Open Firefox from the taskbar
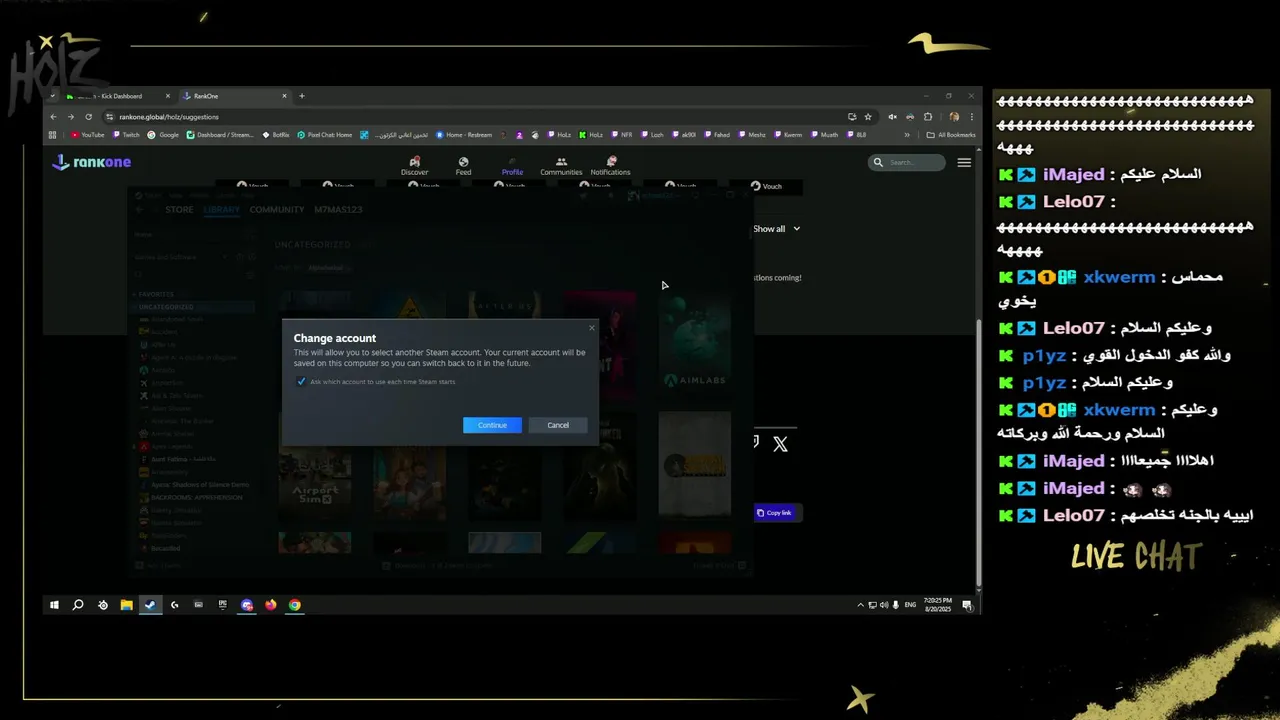The width and height of the screenshot is (1280, 720). point(271,605)
